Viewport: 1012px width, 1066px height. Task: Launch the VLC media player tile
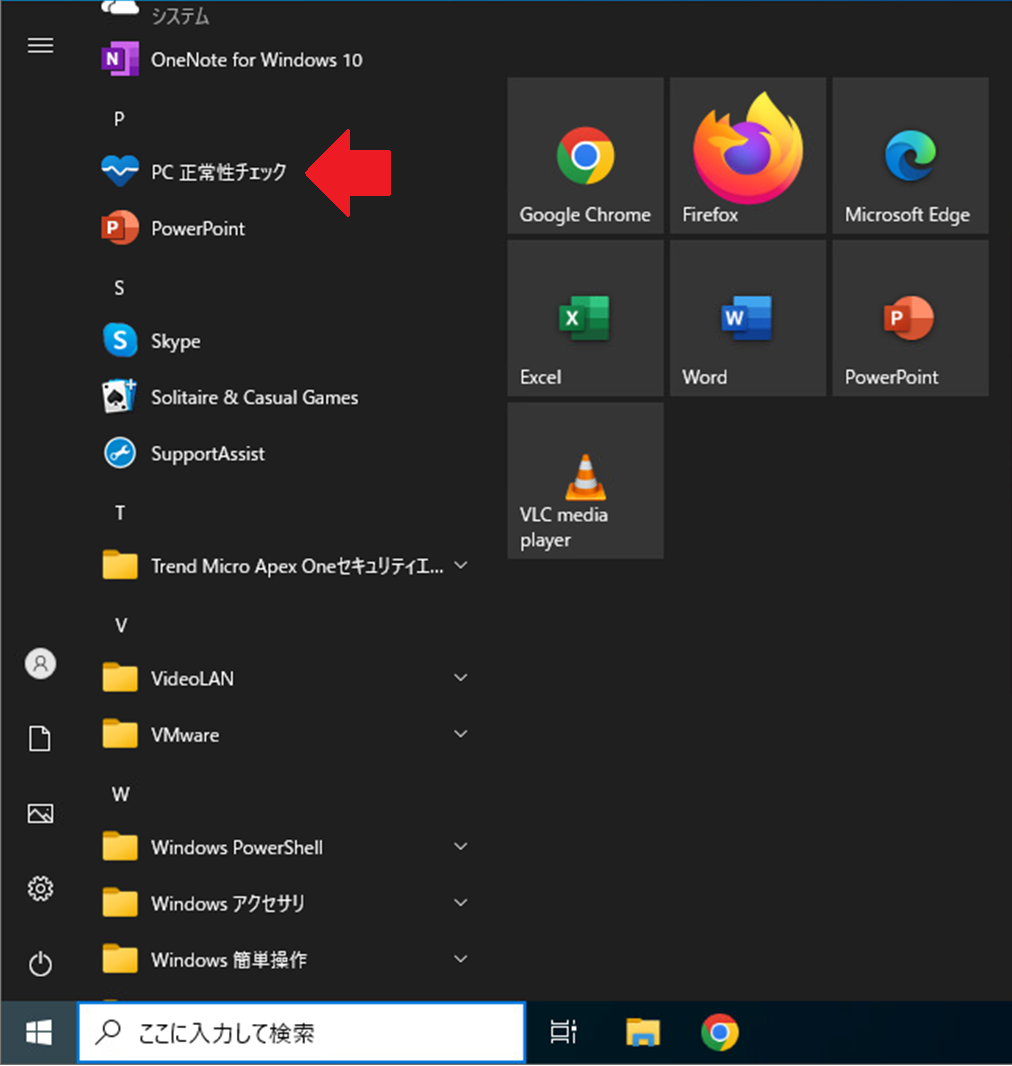585,481
